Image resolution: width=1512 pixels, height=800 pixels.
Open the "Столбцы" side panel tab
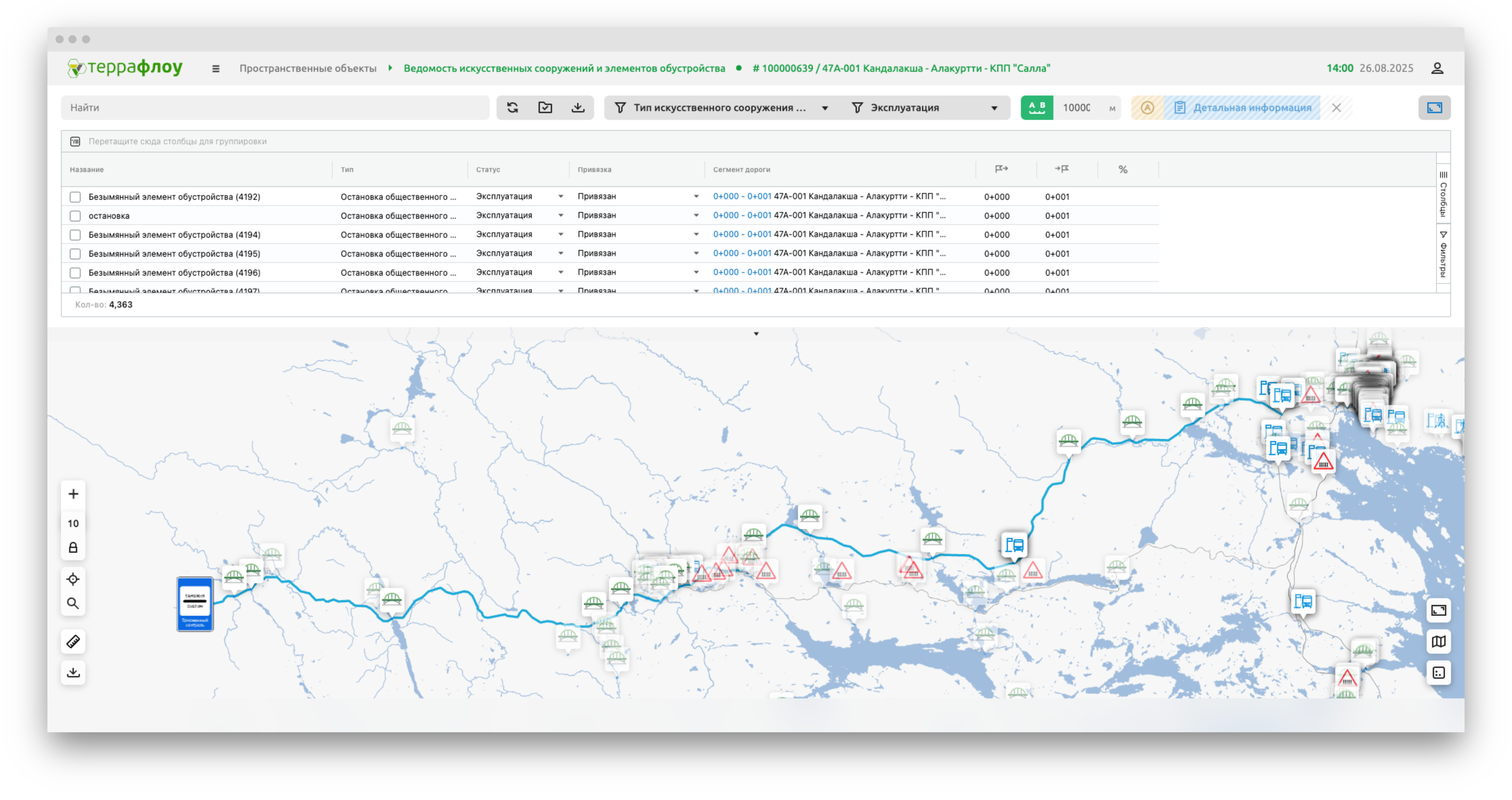(1443, 194)
